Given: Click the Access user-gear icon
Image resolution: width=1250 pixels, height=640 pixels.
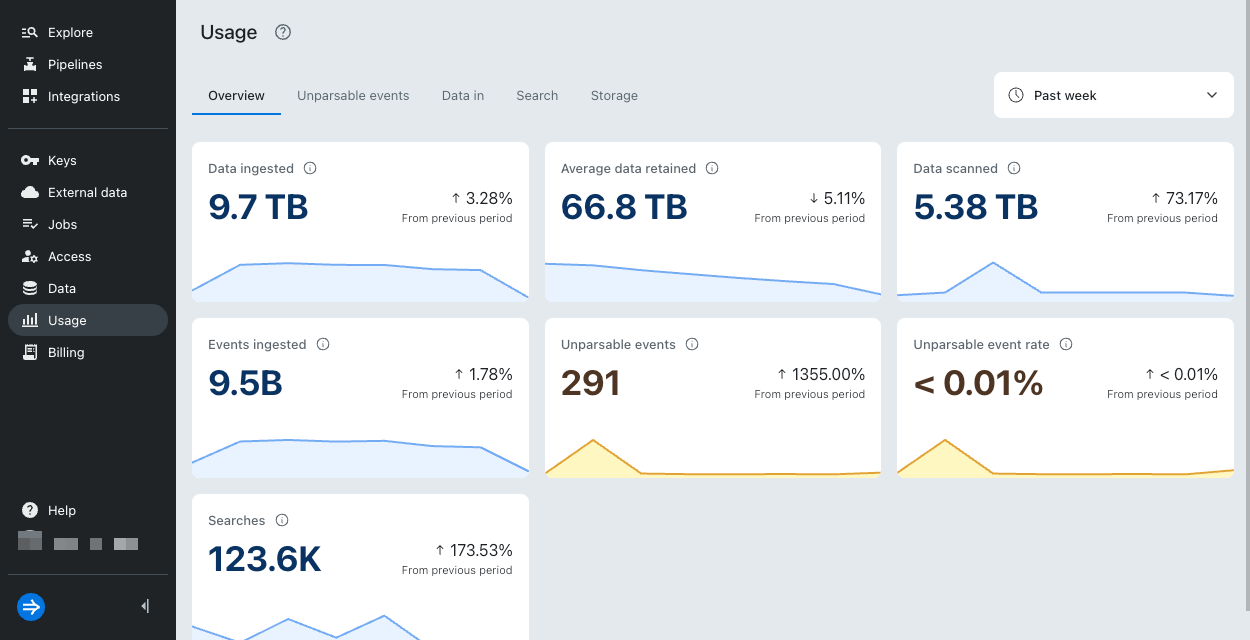Looking at the screenshot, I should (30, 256).
